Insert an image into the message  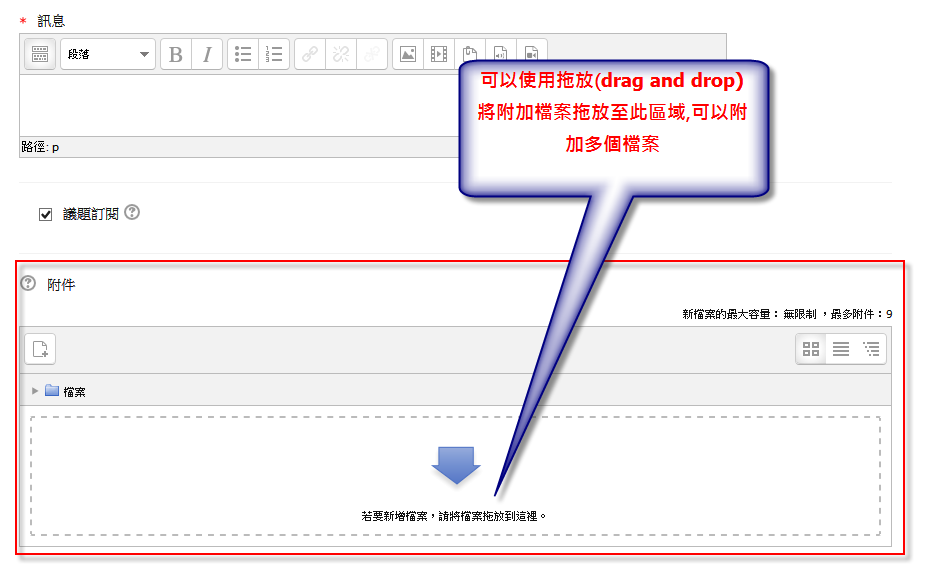coord(407,54)
